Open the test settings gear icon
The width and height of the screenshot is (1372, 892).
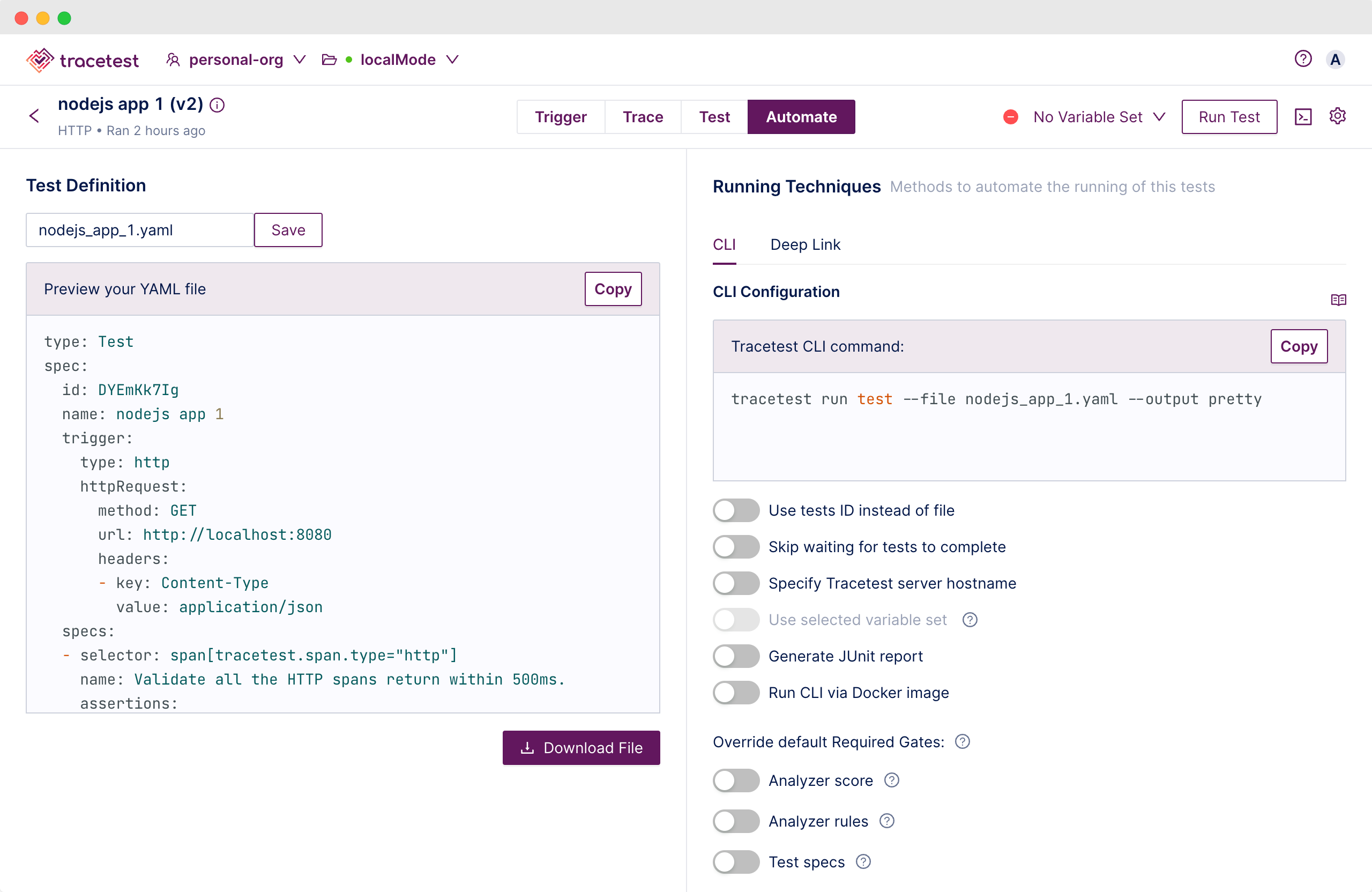coord(1337,116)
